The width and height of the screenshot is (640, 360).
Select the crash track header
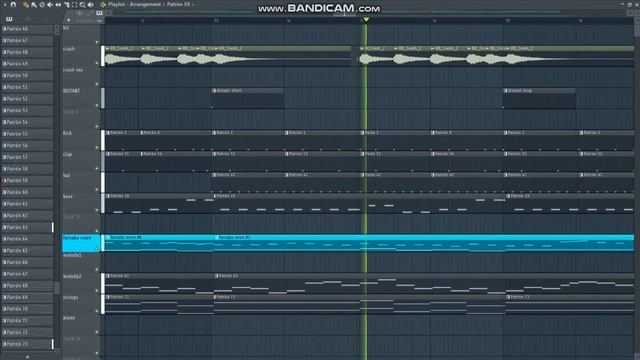(x=81, y=56)
